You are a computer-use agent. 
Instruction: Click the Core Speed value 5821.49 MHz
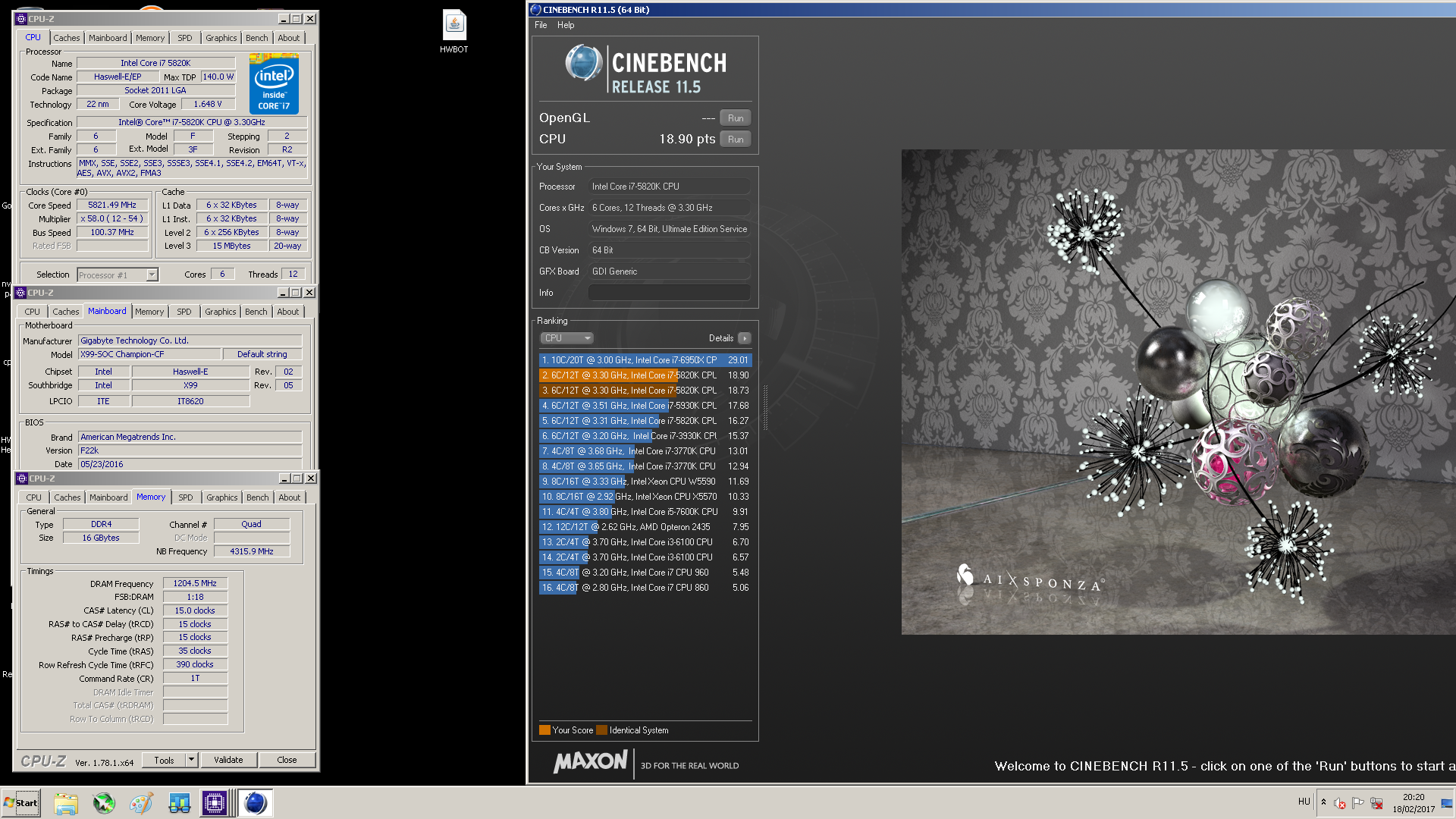112,205
